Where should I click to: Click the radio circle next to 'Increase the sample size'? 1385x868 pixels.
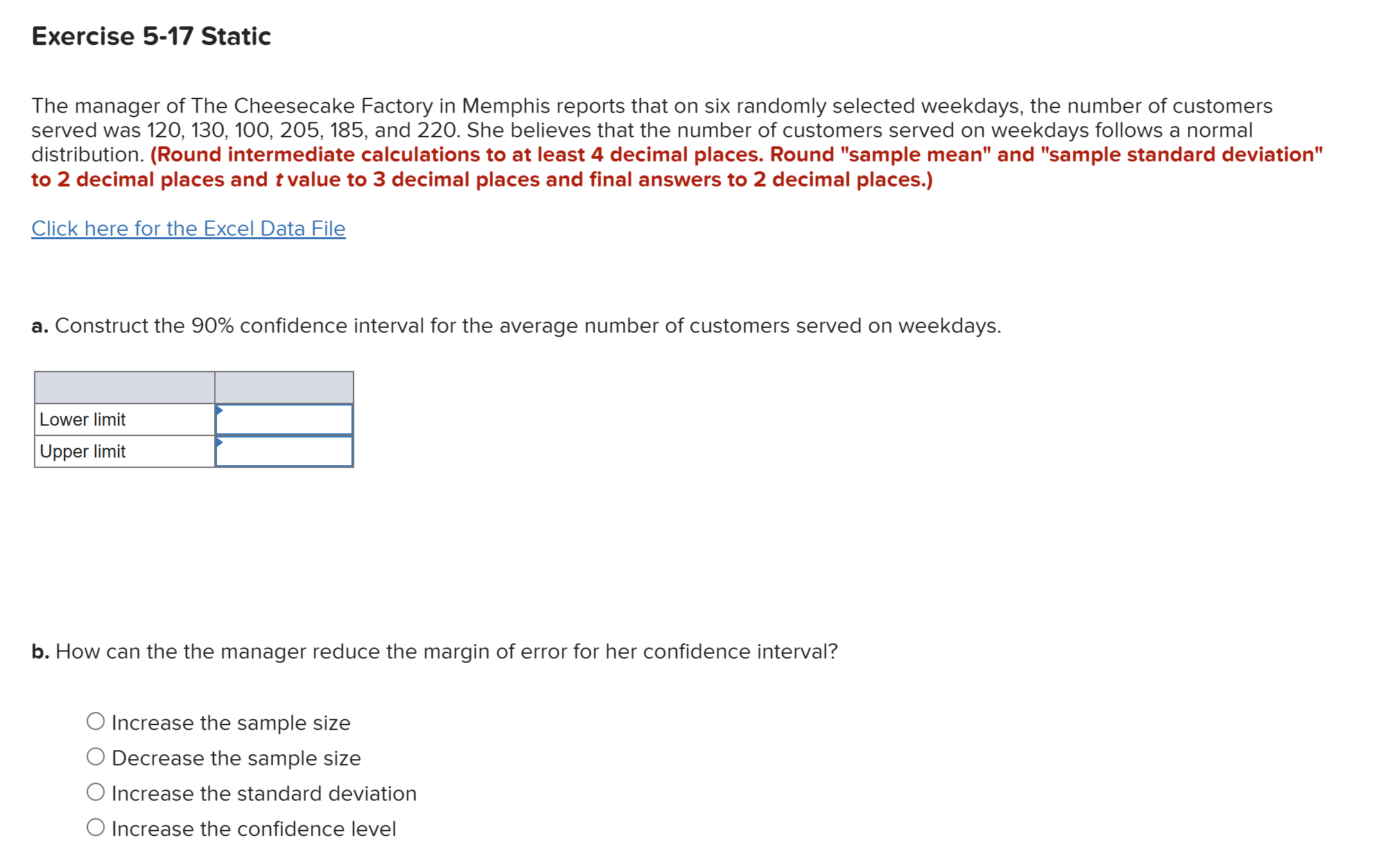coord(96,721)
